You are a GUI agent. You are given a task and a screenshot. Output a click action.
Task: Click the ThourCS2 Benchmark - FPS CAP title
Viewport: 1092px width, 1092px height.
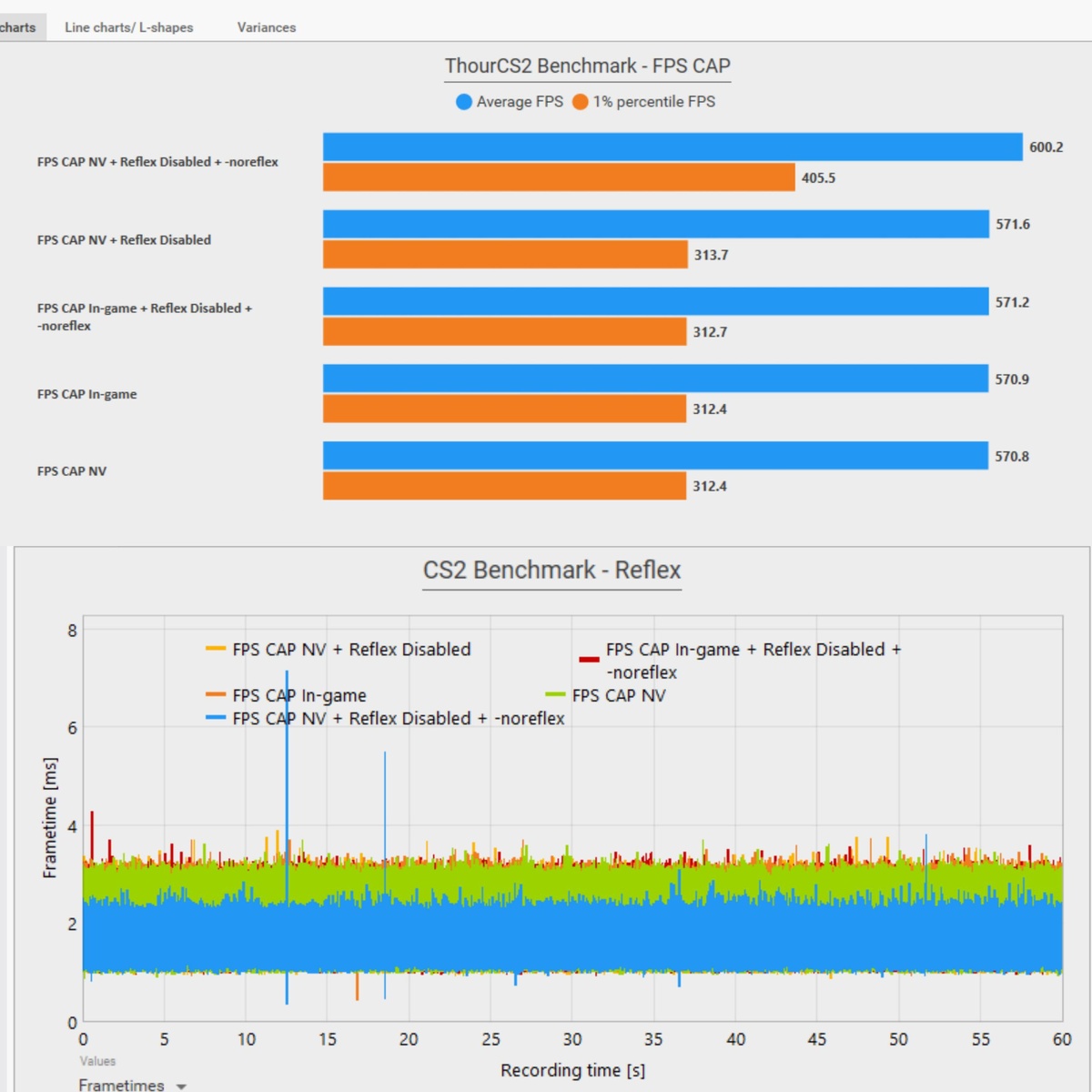point(588,66)
